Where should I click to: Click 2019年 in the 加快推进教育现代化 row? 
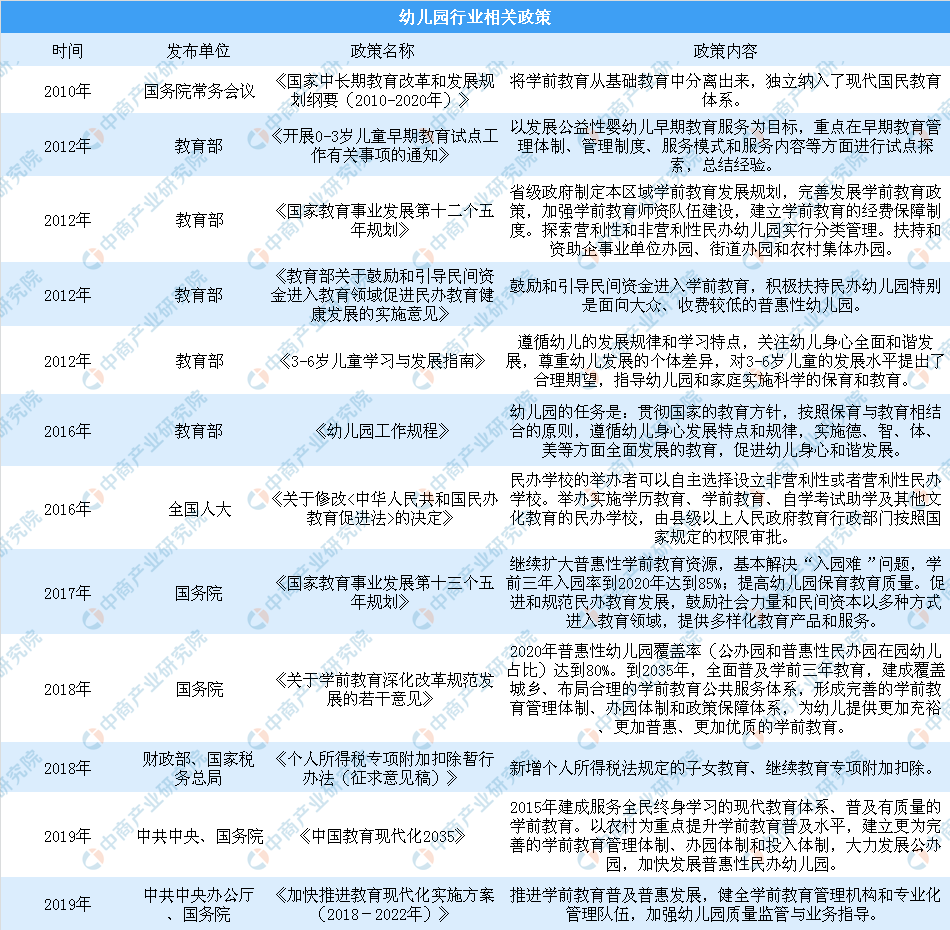pos(67,904)
